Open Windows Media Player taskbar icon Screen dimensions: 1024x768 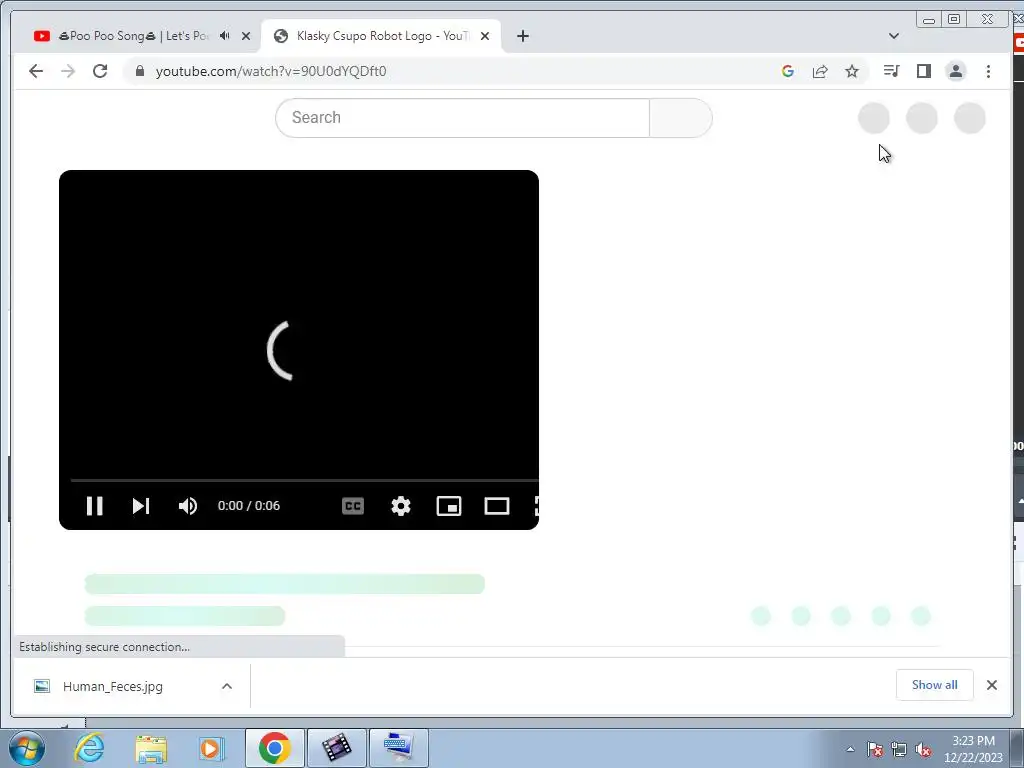tap(211, 748)
